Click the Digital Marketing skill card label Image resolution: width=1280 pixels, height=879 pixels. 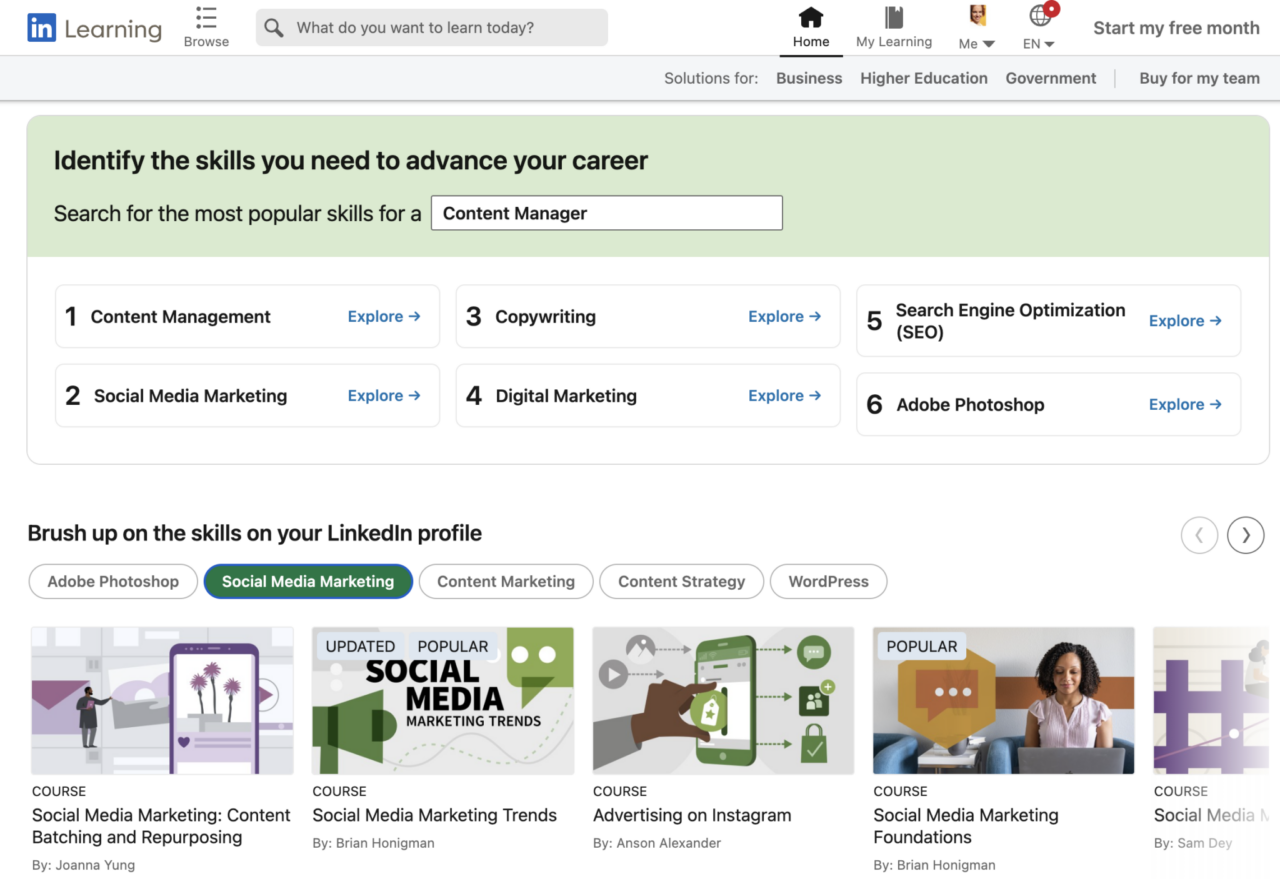[566, 395]
